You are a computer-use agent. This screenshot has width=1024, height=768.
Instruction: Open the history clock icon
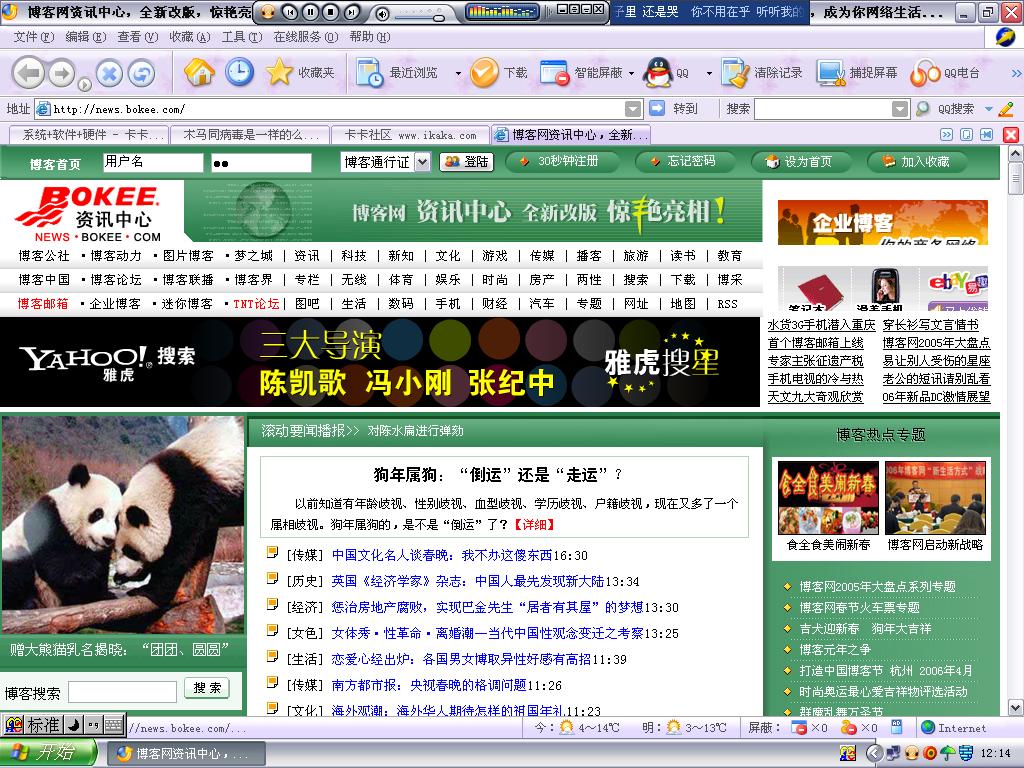239,73
